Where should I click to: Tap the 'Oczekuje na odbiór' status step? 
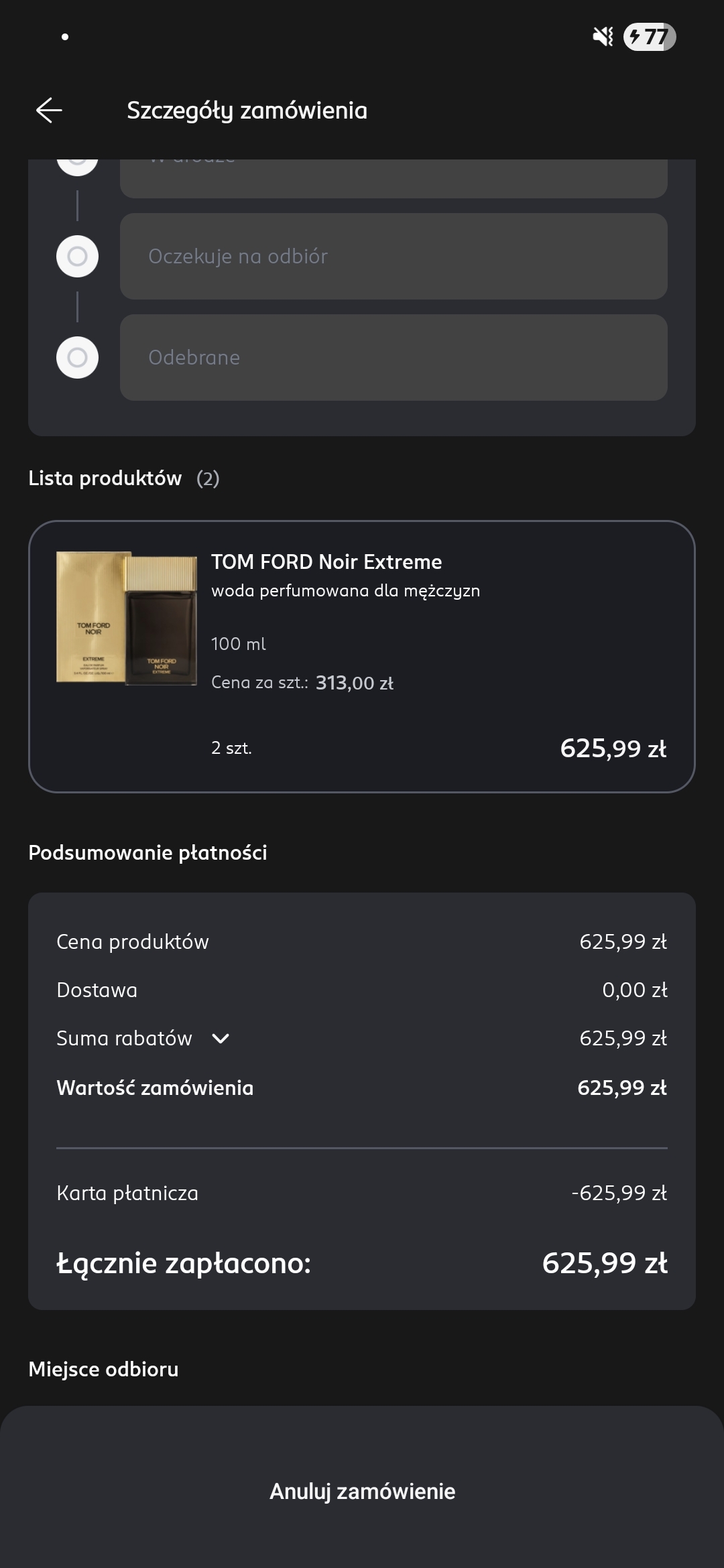click(394, 256)
